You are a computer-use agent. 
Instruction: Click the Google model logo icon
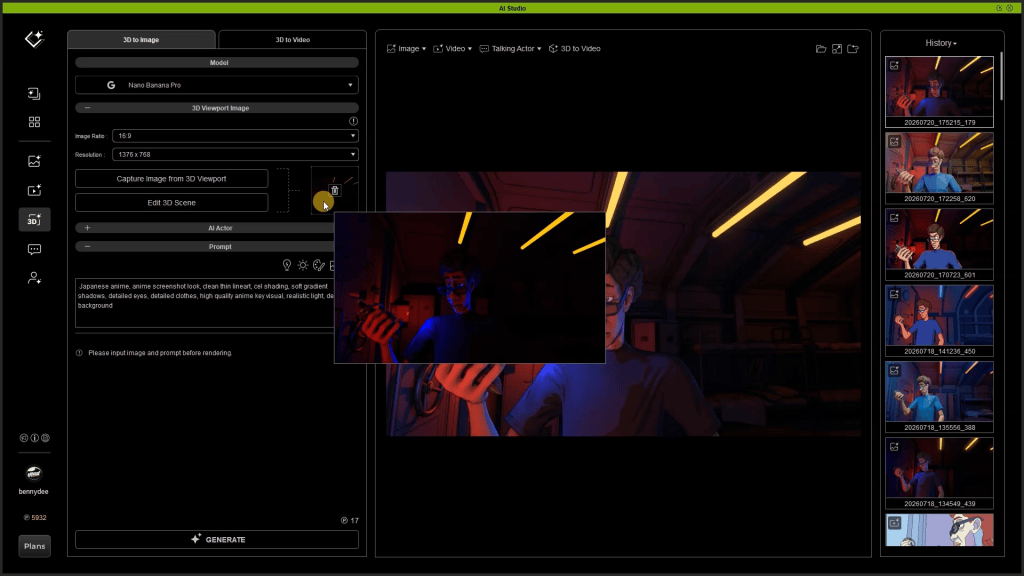(x=111, y=85)
